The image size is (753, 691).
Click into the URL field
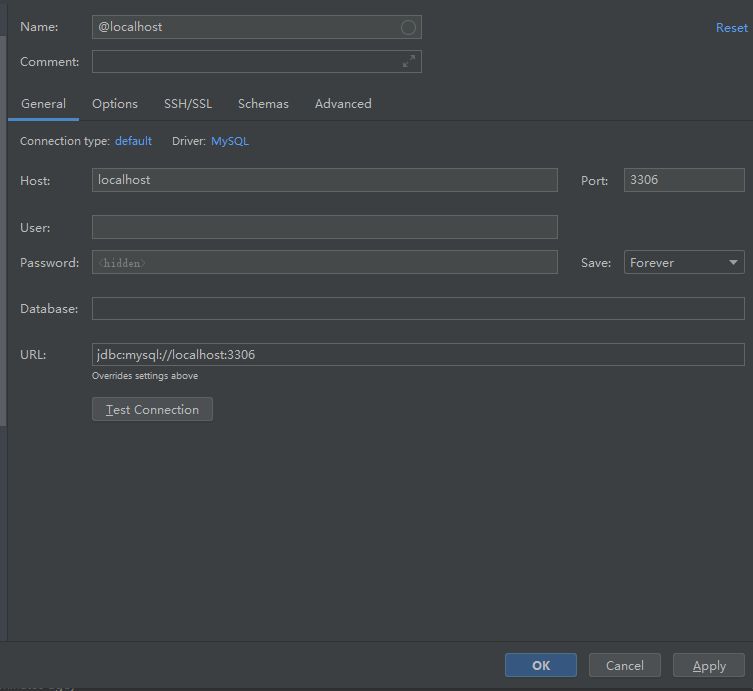click(x=418, y=355)
